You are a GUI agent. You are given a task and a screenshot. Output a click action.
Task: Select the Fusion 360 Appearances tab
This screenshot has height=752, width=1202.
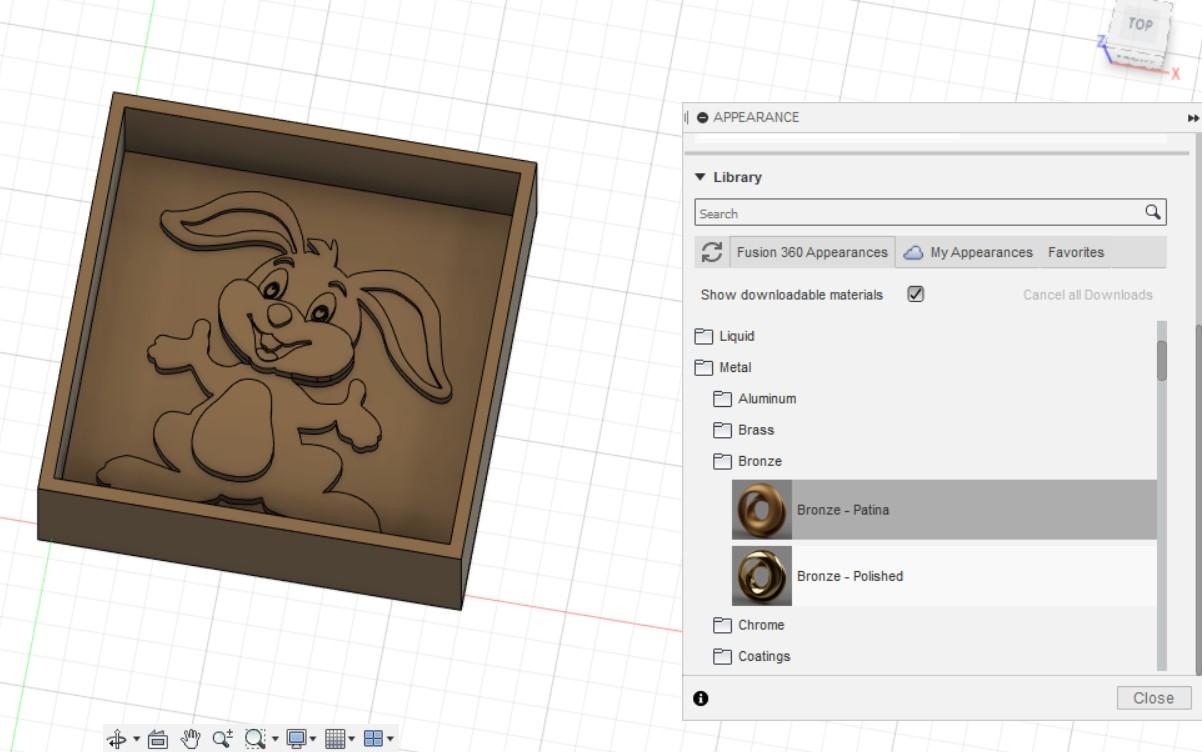pos(812,252)
